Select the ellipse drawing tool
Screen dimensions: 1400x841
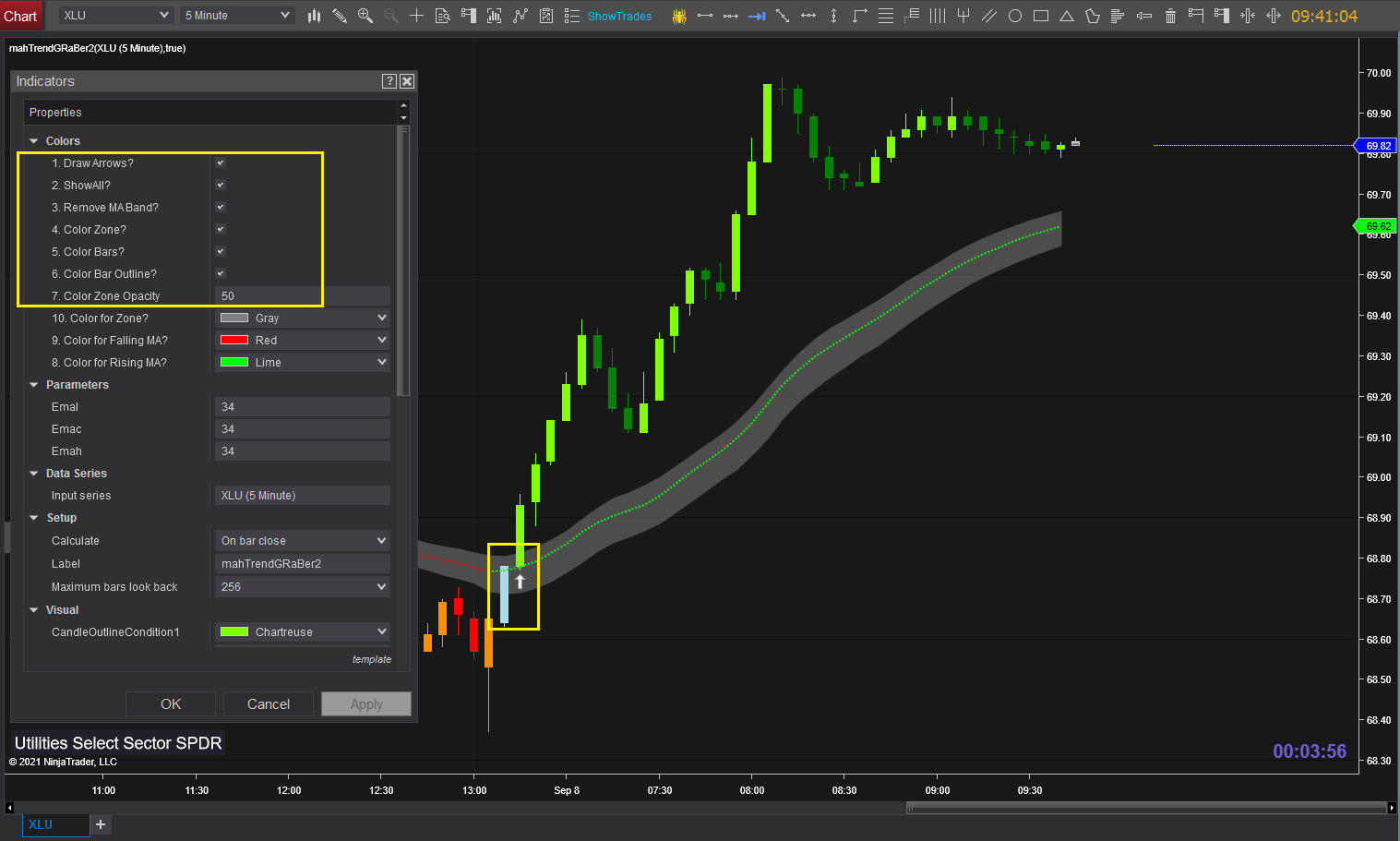(x=1015, y=16)
